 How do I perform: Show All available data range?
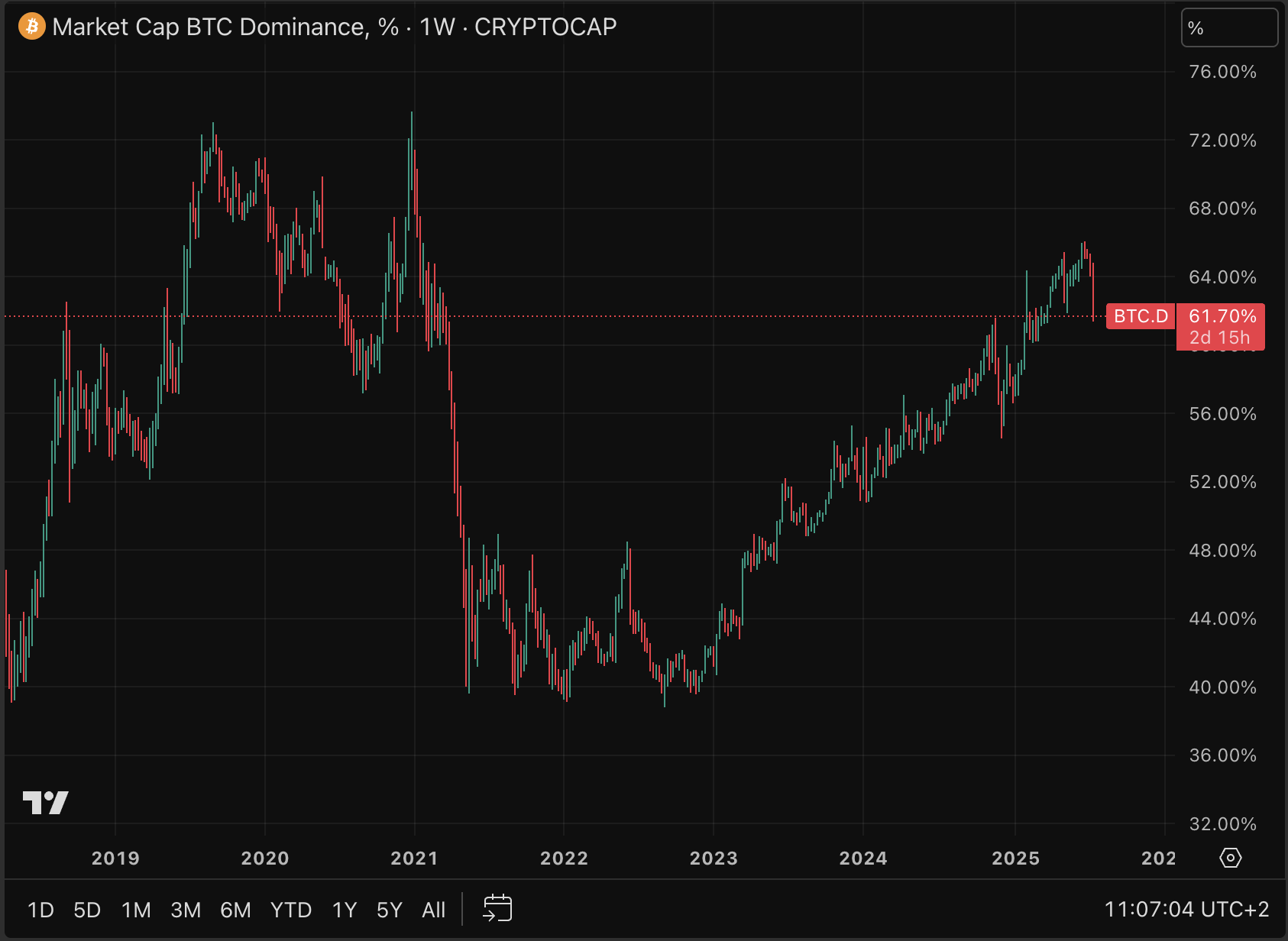[433, 910]
